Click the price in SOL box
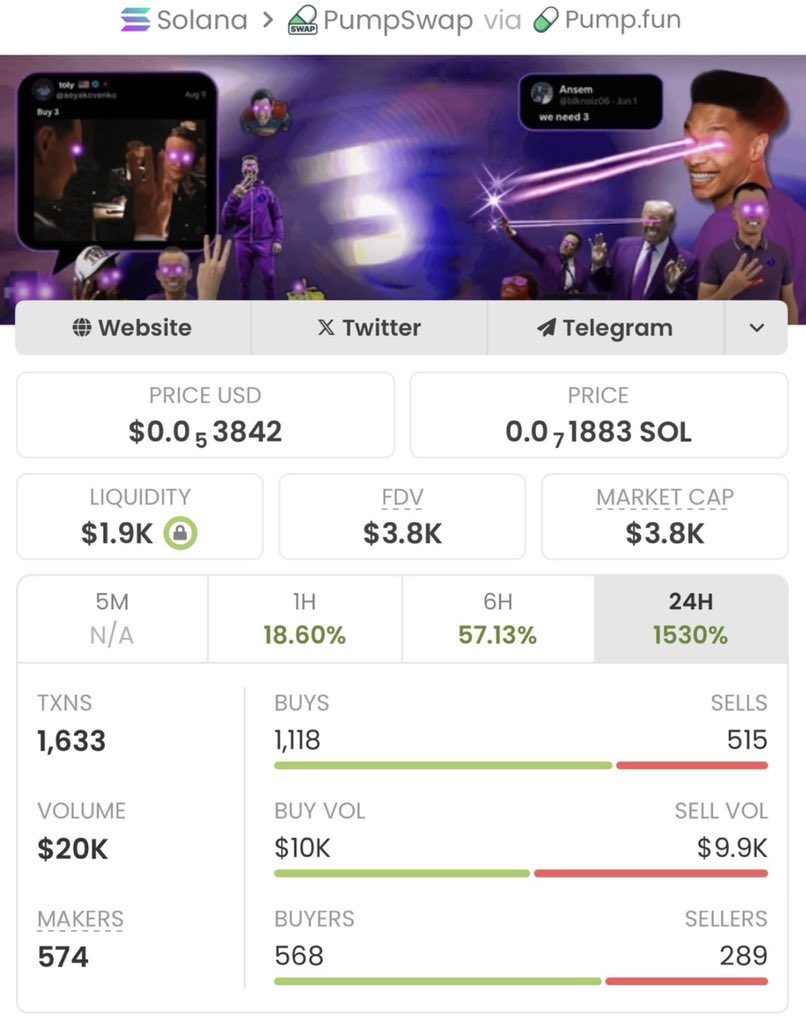The height and width of the screenshot is (1024, 806). tap(598, 415)
